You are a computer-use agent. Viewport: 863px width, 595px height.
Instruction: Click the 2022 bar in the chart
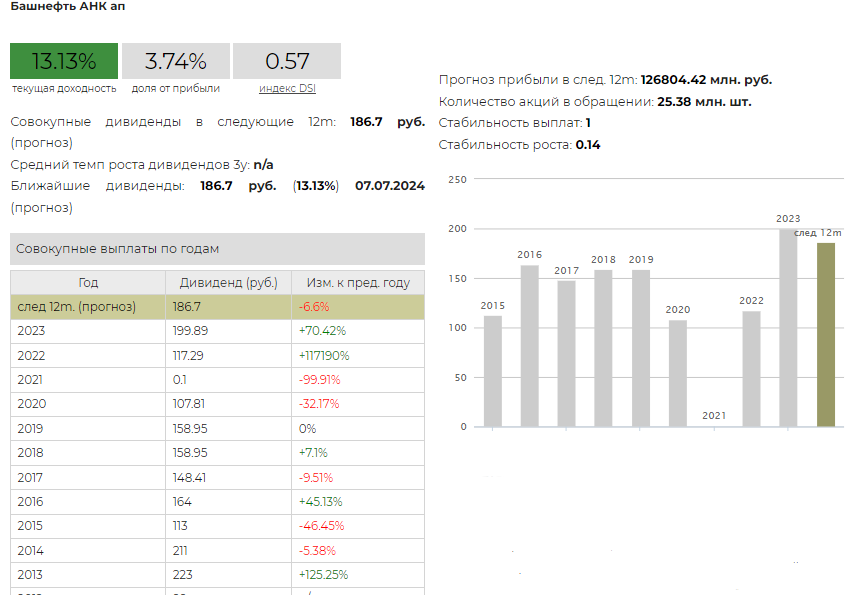[x=751, y=369]
